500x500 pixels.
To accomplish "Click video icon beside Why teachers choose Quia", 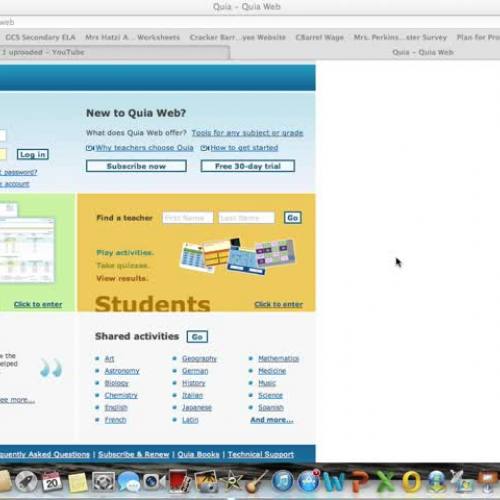I will [x=90, y=148].
